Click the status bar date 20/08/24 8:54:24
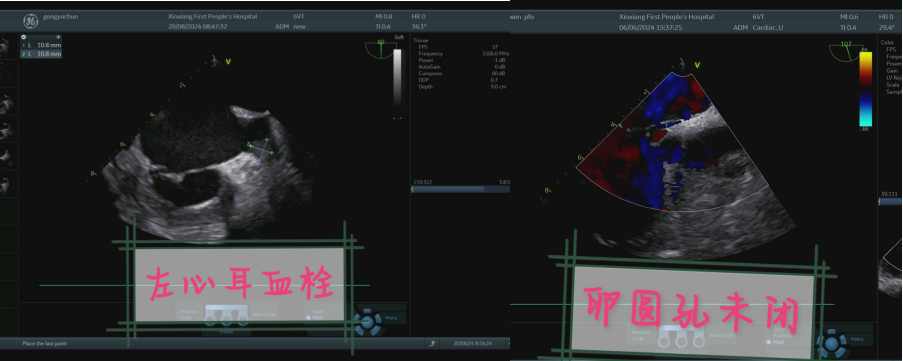 click(473, 343)
